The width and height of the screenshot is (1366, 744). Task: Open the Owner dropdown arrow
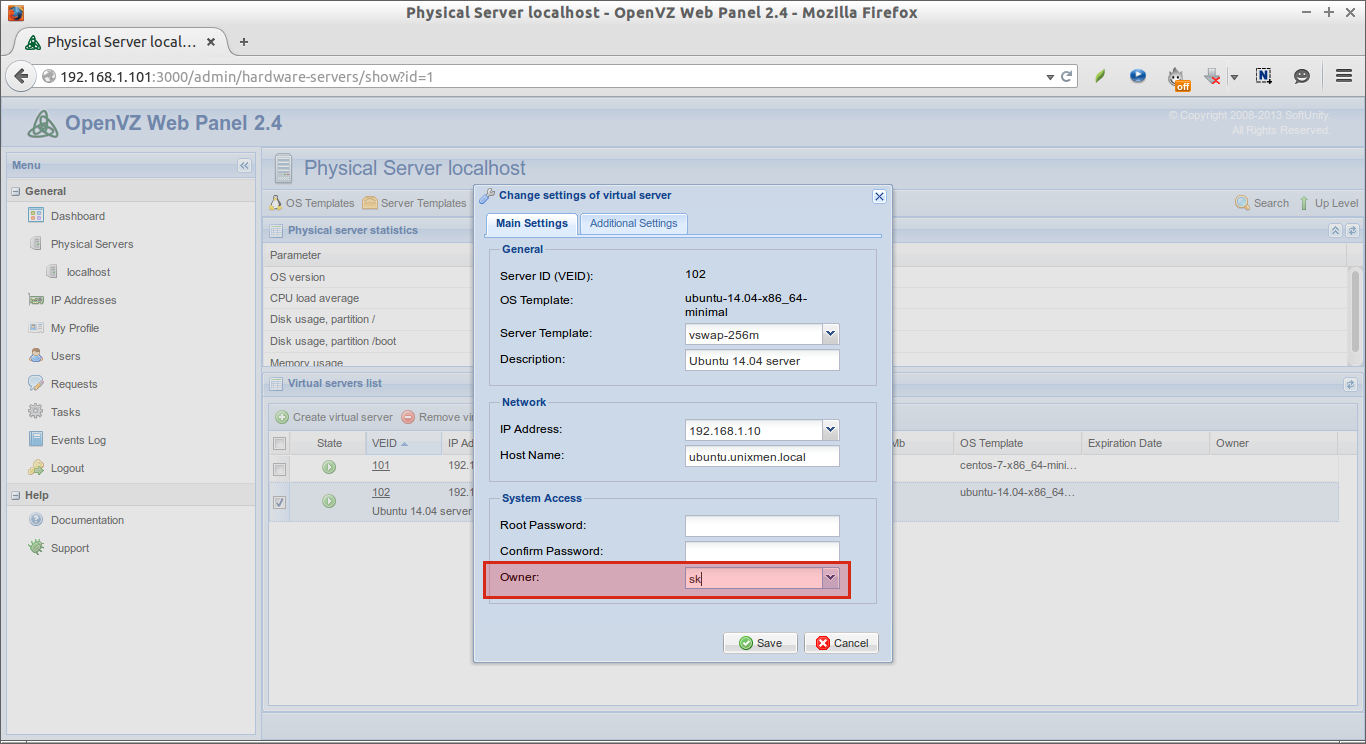830,578
